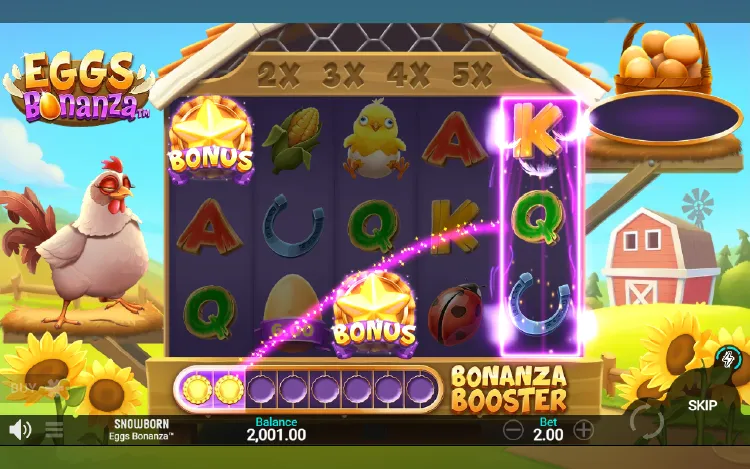Toggle the lightning turbo spin icon
The height and width of the screenshot is (469, 750).
[728, 359]
